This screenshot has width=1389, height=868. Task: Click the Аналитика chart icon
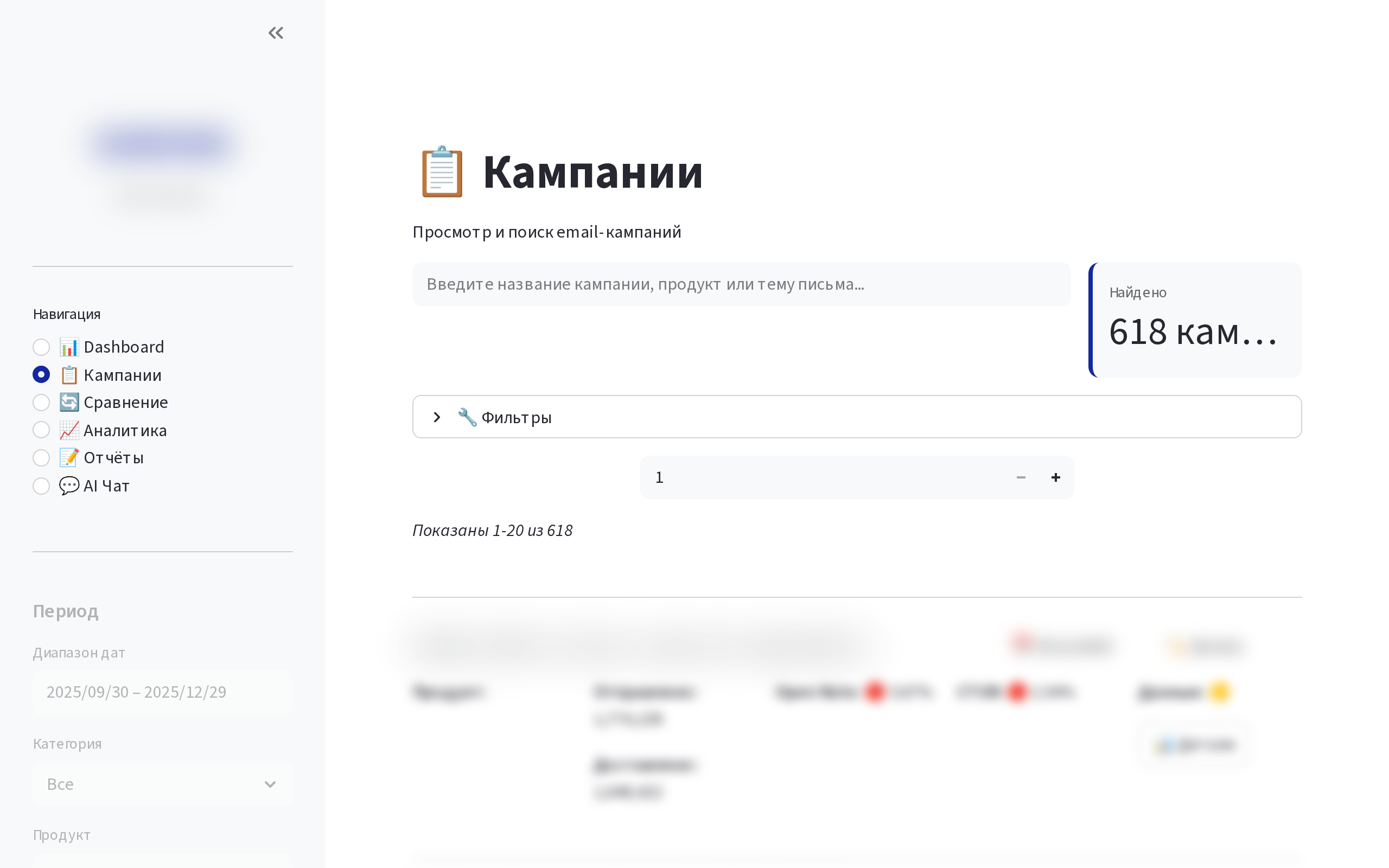[x=69, y=430]
